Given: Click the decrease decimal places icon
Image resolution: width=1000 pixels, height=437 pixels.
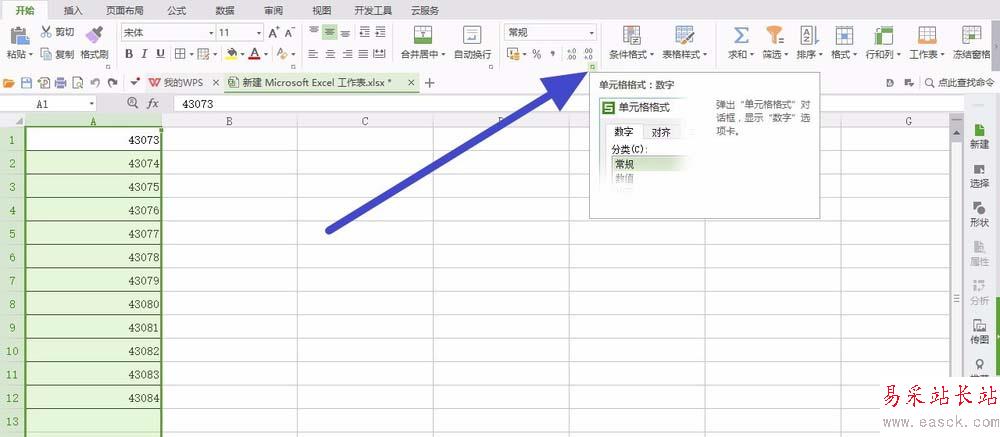Looking at the screenshot, I should 589,54.
